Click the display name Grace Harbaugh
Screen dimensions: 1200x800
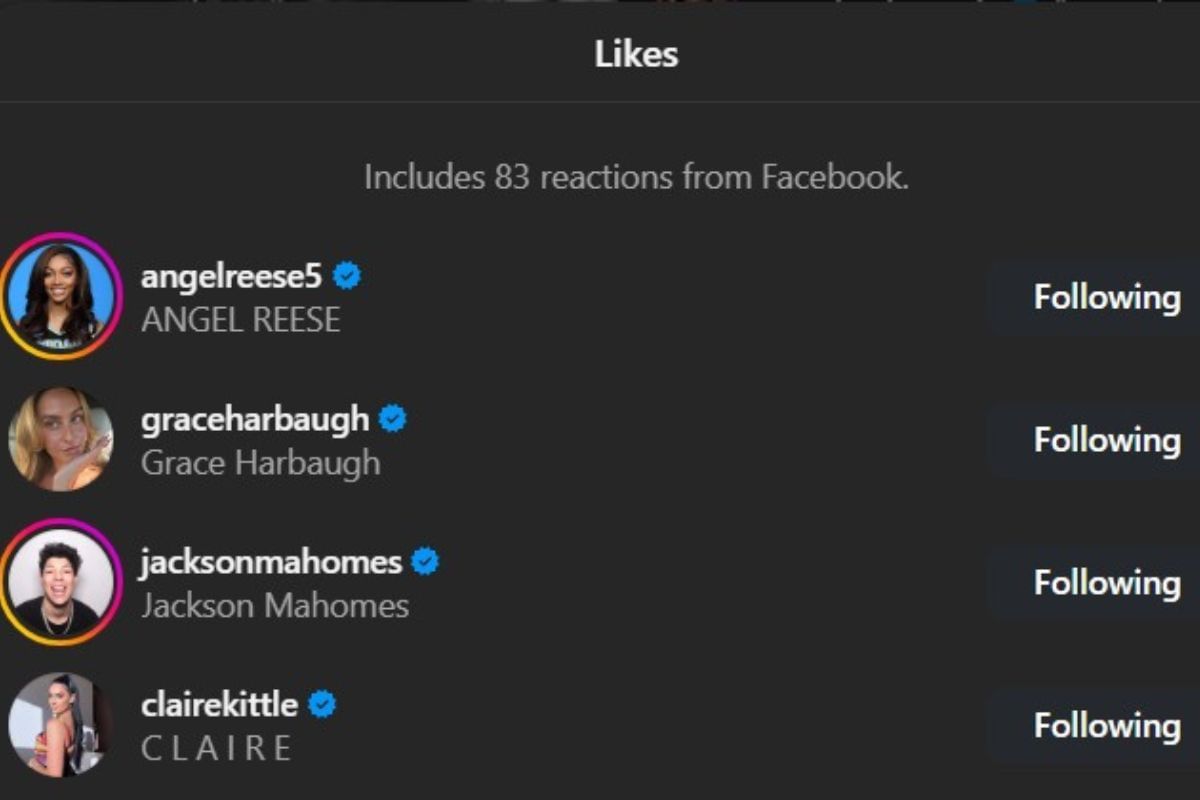pos(261,463)
